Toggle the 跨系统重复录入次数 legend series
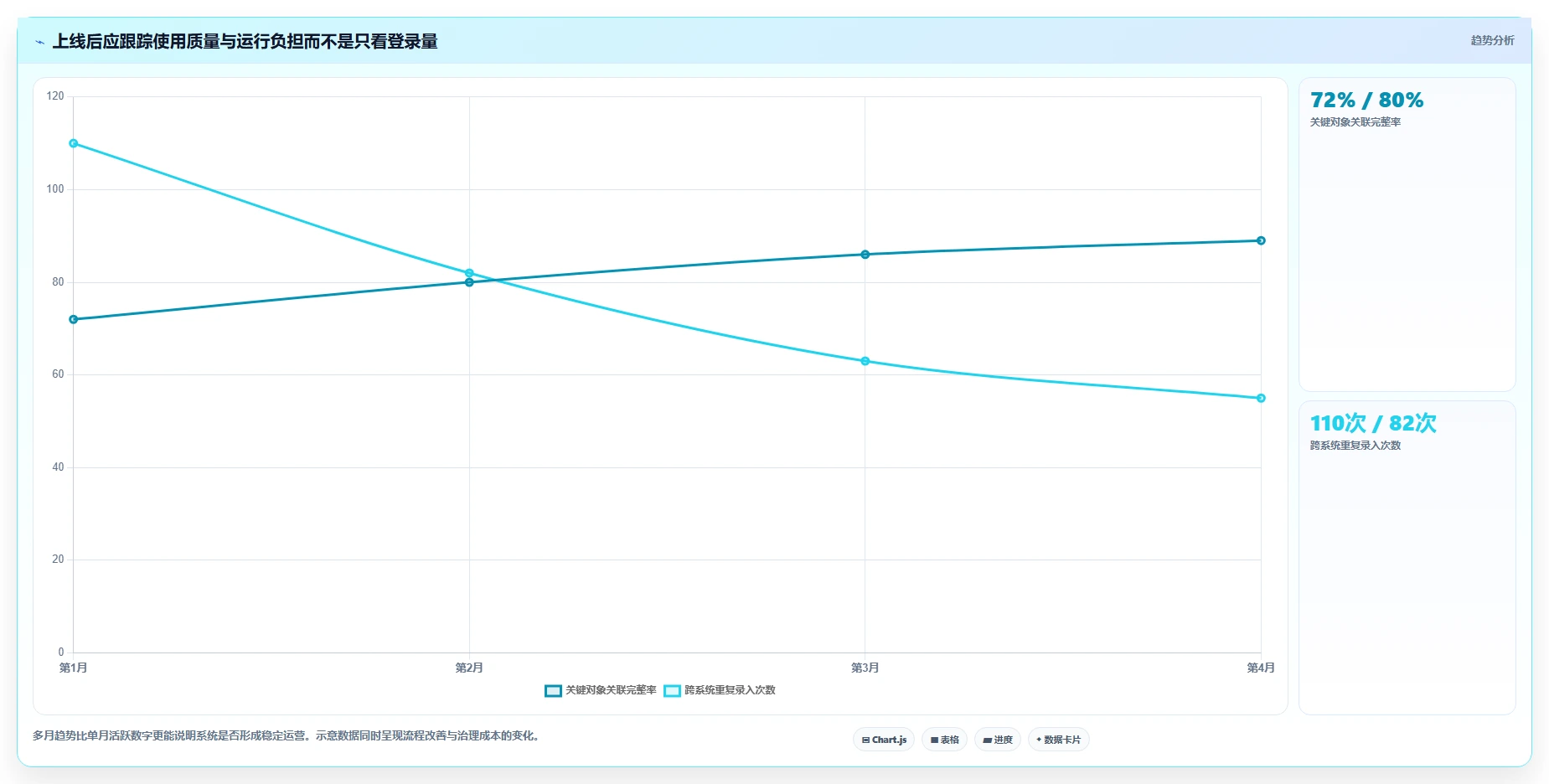This screenshot has height=784, width=1549. (720, 690)
